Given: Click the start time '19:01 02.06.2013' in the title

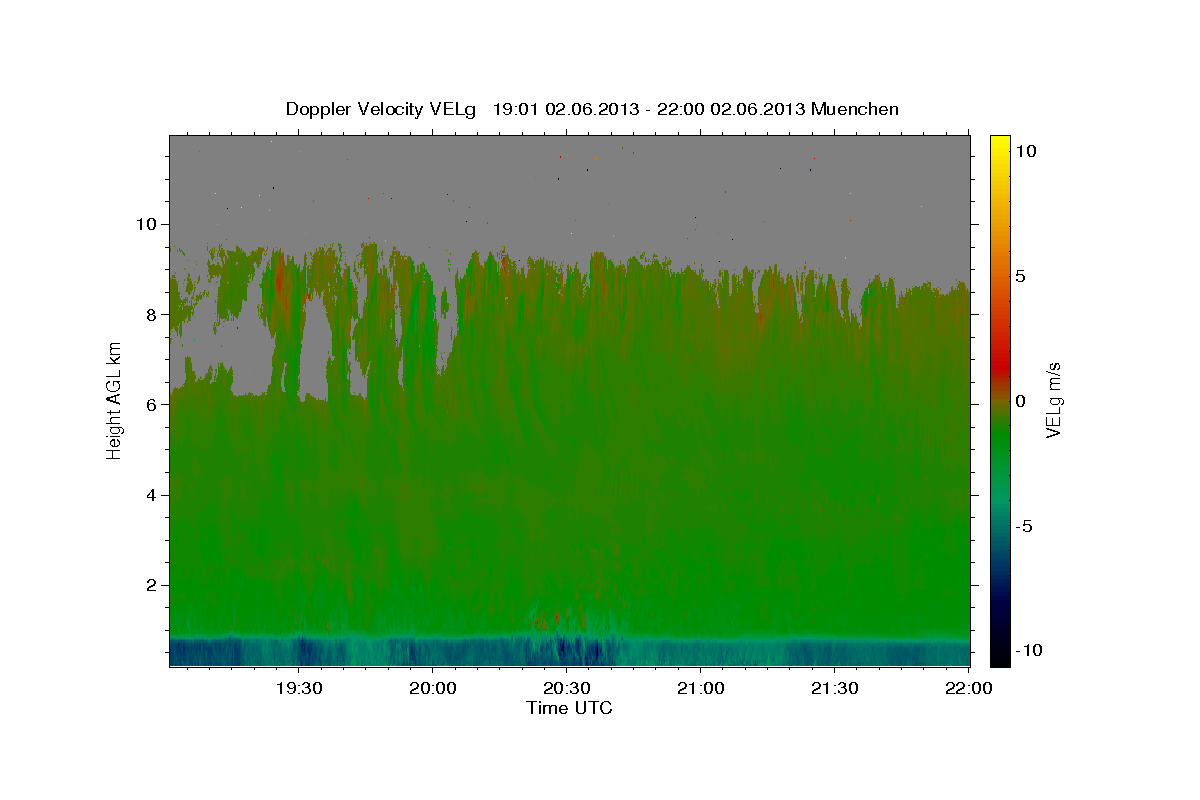Looking at the screenshot, I should point(566,109).
